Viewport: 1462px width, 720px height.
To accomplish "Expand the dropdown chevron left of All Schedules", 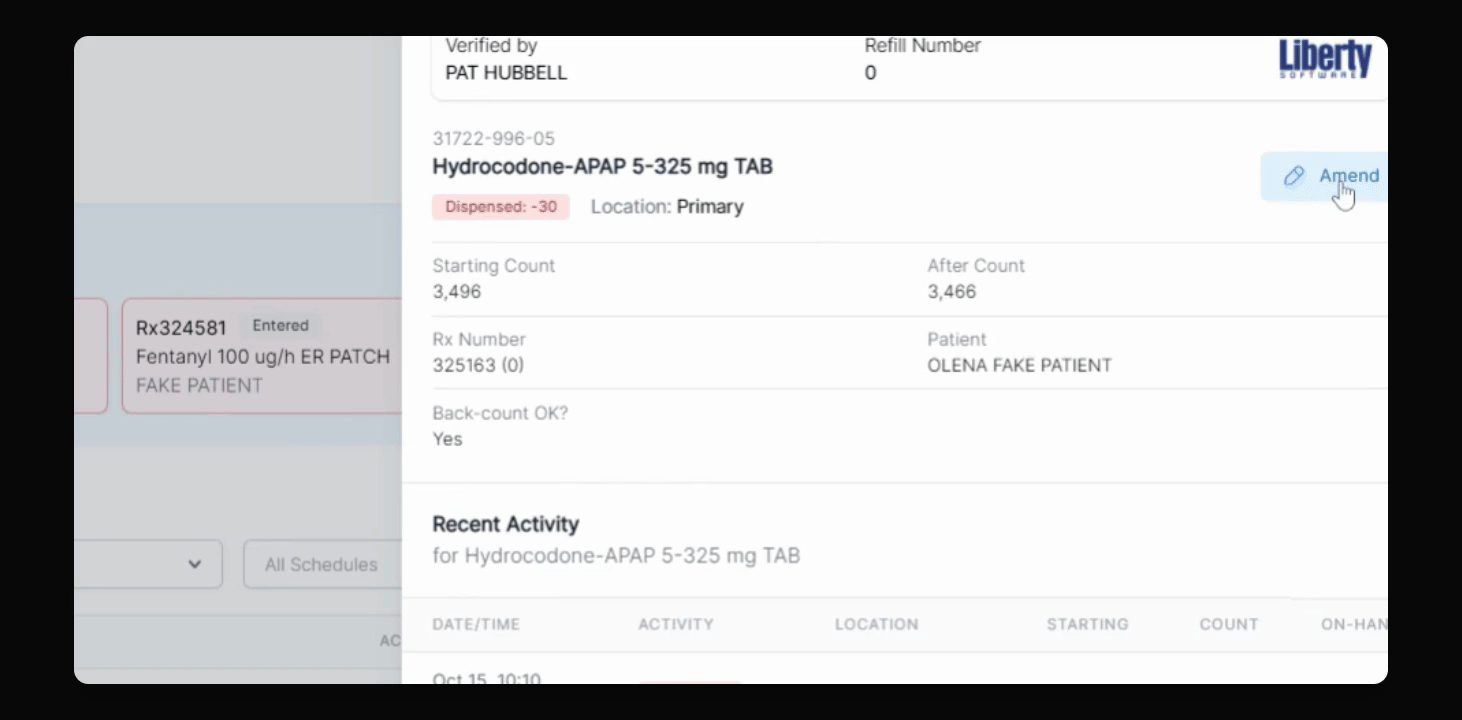I will coord(194,565).
